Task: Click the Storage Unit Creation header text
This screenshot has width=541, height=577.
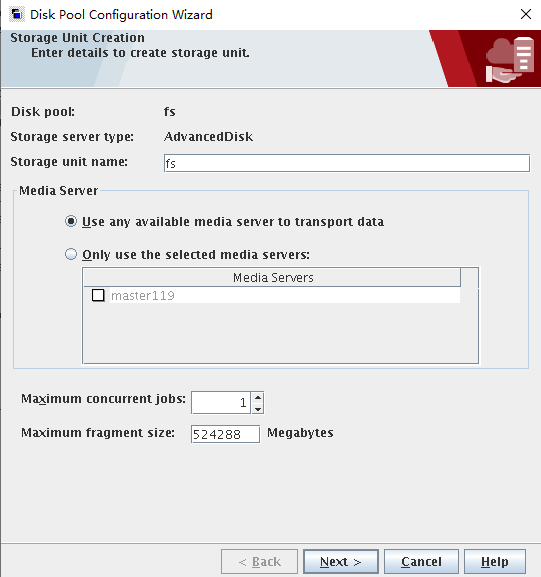Action: point(77,38)
